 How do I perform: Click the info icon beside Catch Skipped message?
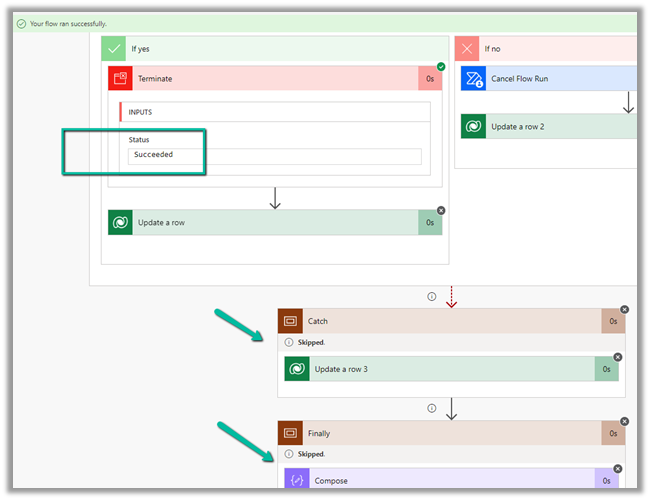[x=289, y=342]
